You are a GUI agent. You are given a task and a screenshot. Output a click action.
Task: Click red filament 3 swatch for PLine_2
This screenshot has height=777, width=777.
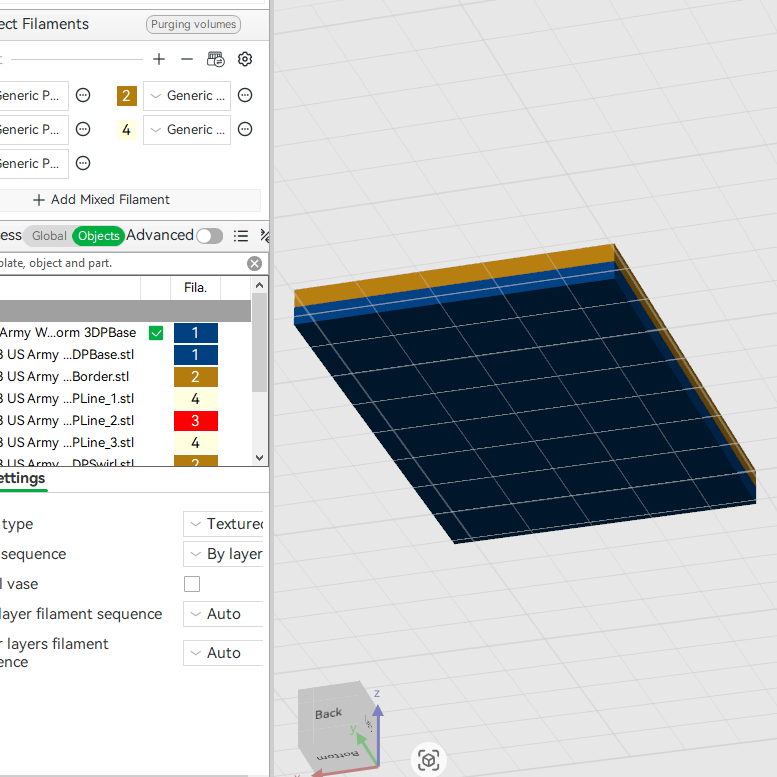point(196,421)
